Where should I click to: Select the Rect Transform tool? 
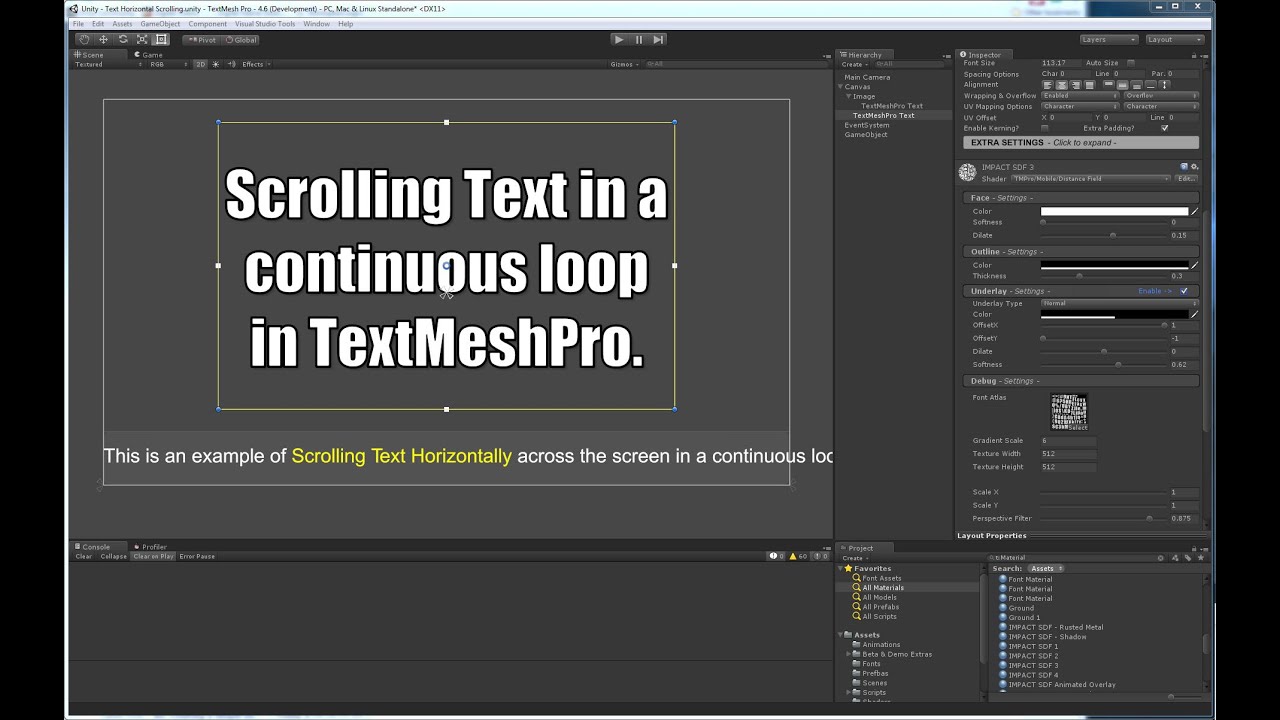pyautogui.click(x=161, y=39)
